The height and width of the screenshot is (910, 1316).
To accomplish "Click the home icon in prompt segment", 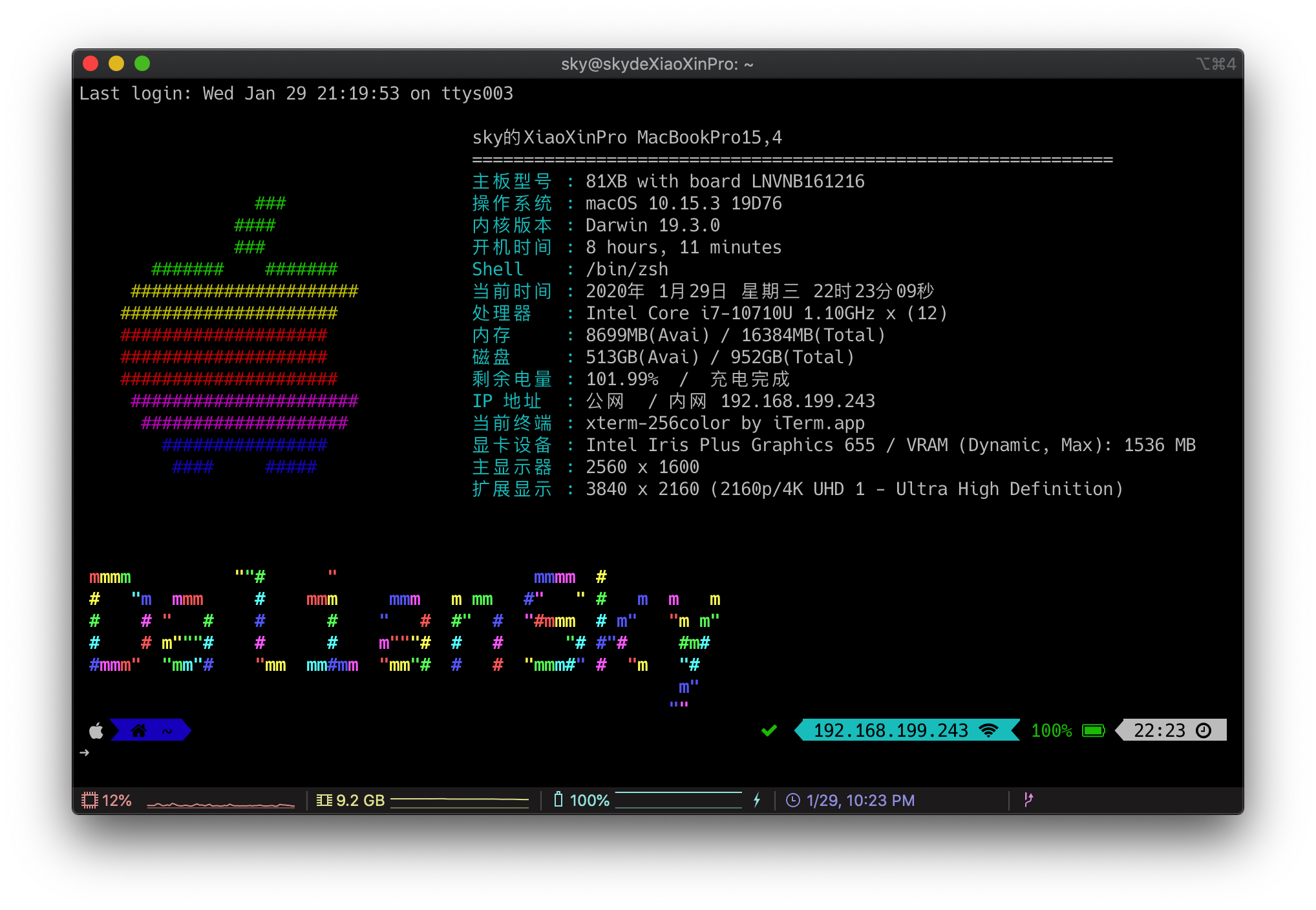I will click(138, 730).
